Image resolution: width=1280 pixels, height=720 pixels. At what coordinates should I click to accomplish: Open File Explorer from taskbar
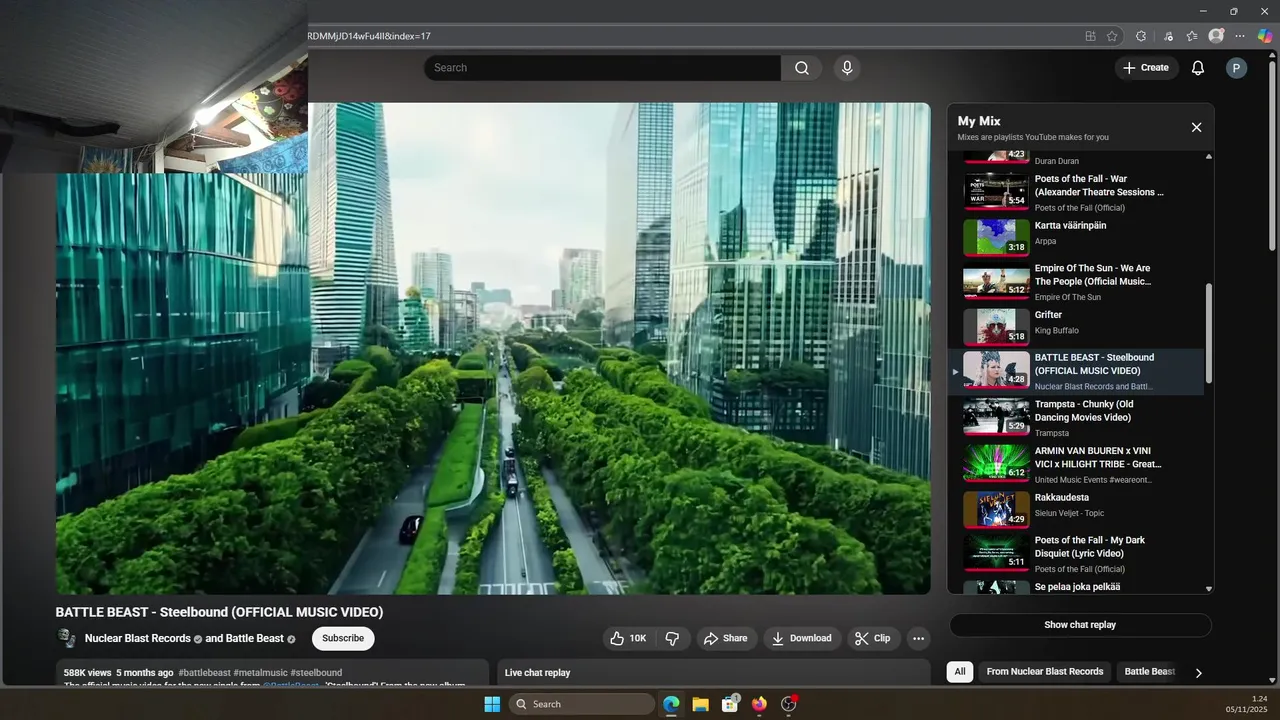[700, 704]
